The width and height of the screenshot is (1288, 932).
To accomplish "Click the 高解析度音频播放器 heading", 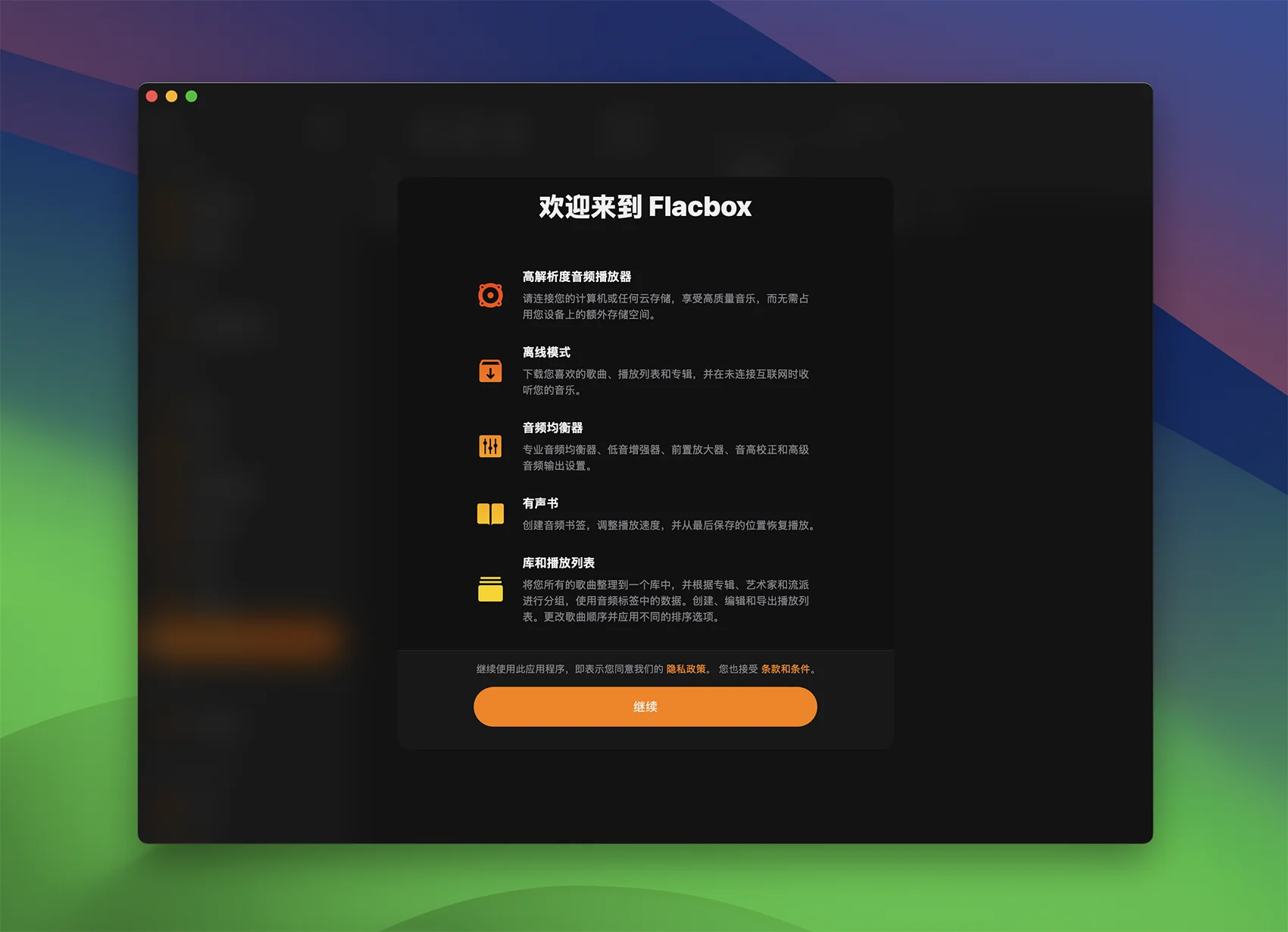I will point(577,277).
